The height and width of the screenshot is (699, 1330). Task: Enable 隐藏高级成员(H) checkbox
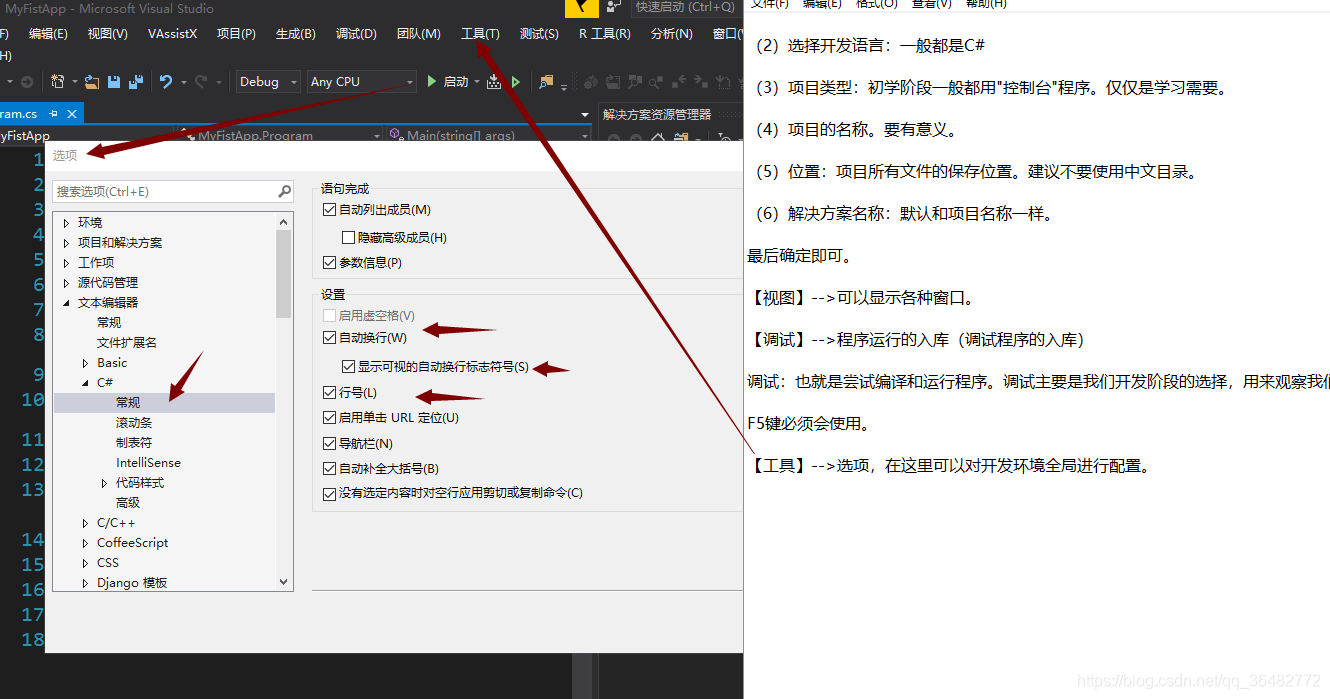348,238
